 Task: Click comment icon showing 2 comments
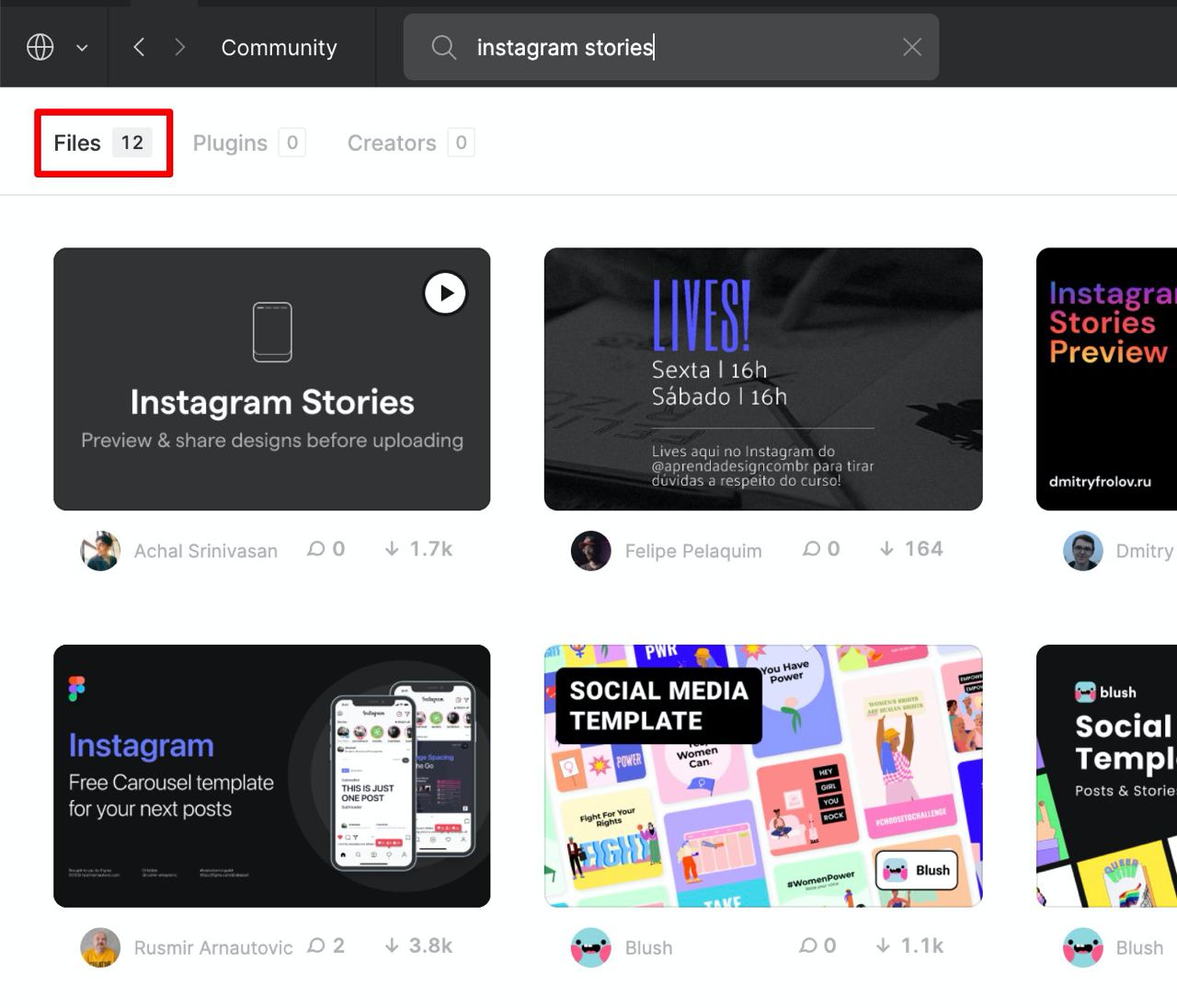315,945
